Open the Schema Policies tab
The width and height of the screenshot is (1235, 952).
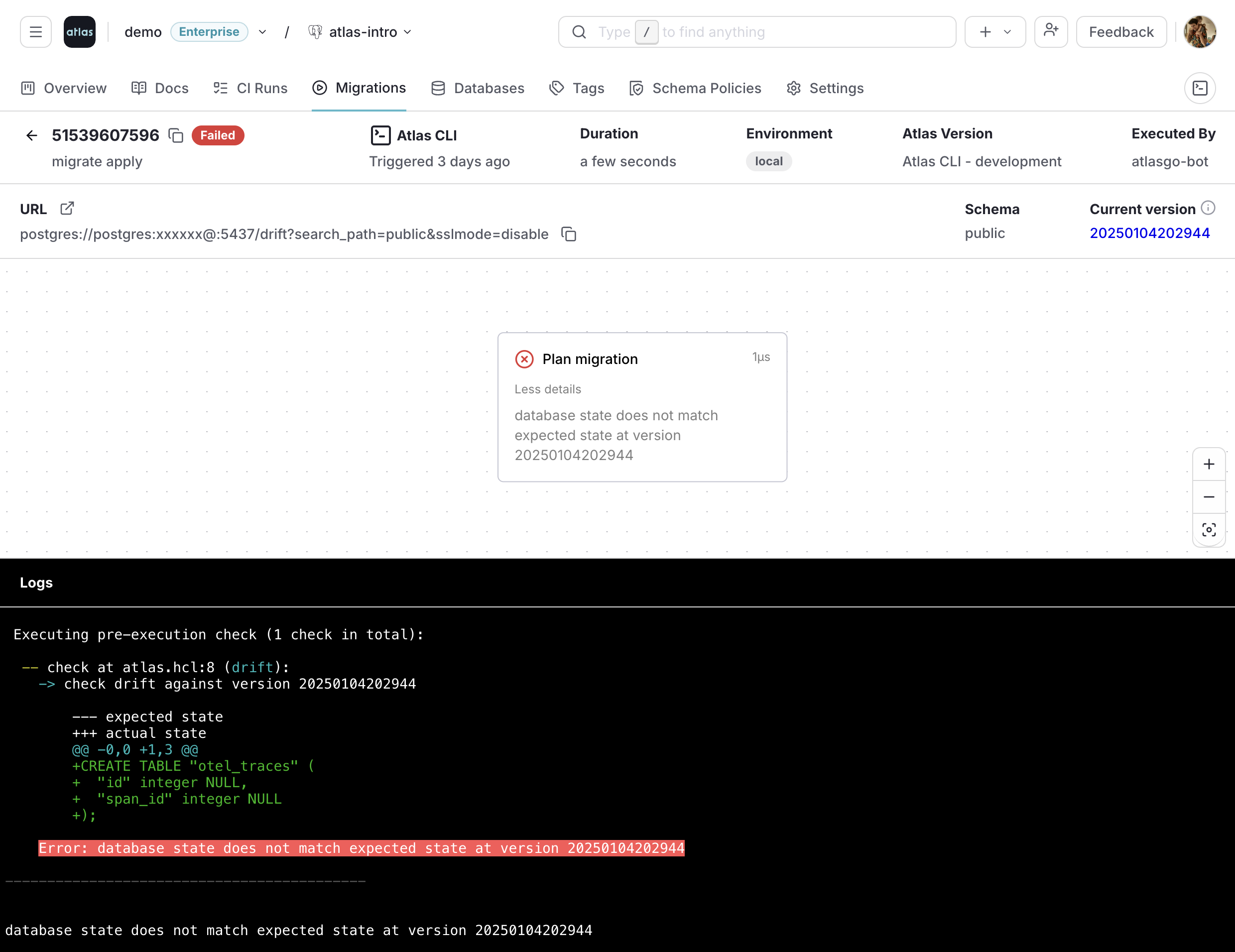click(x=695, y=88)
